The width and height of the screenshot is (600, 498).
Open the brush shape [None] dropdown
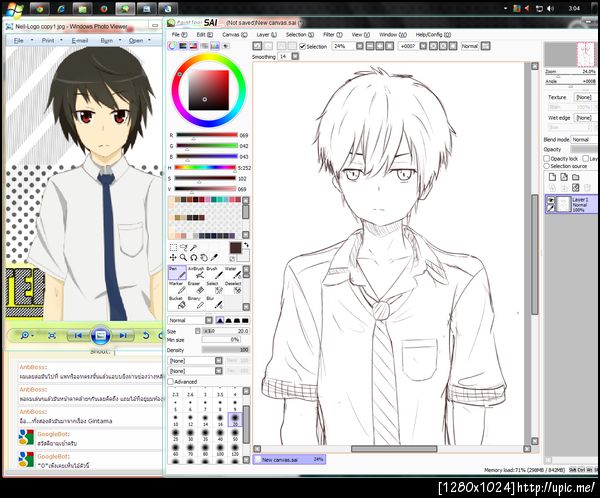coord(195,361)
